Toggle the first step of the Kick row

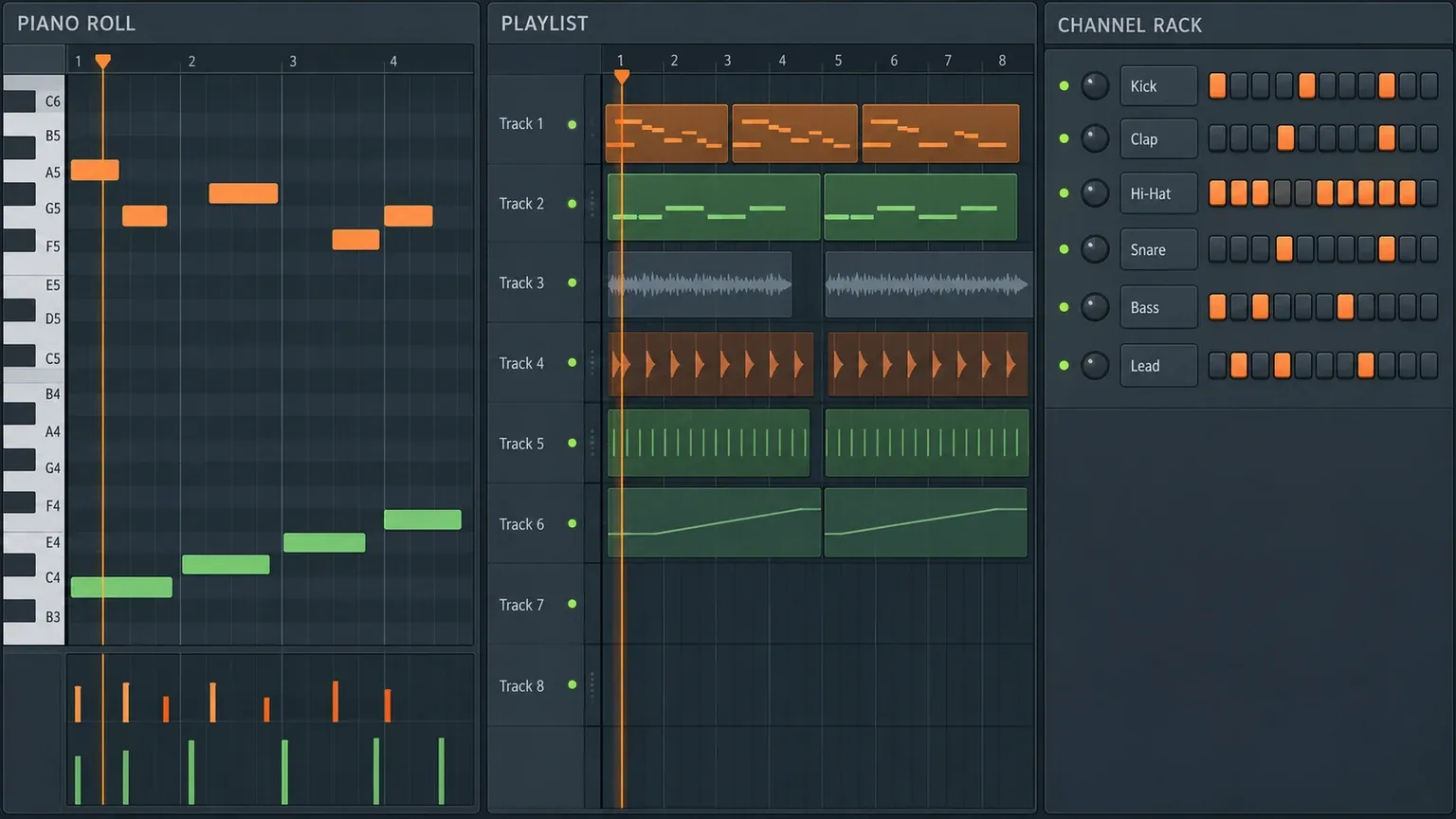pyautogui.click(x=1218, y=85)
